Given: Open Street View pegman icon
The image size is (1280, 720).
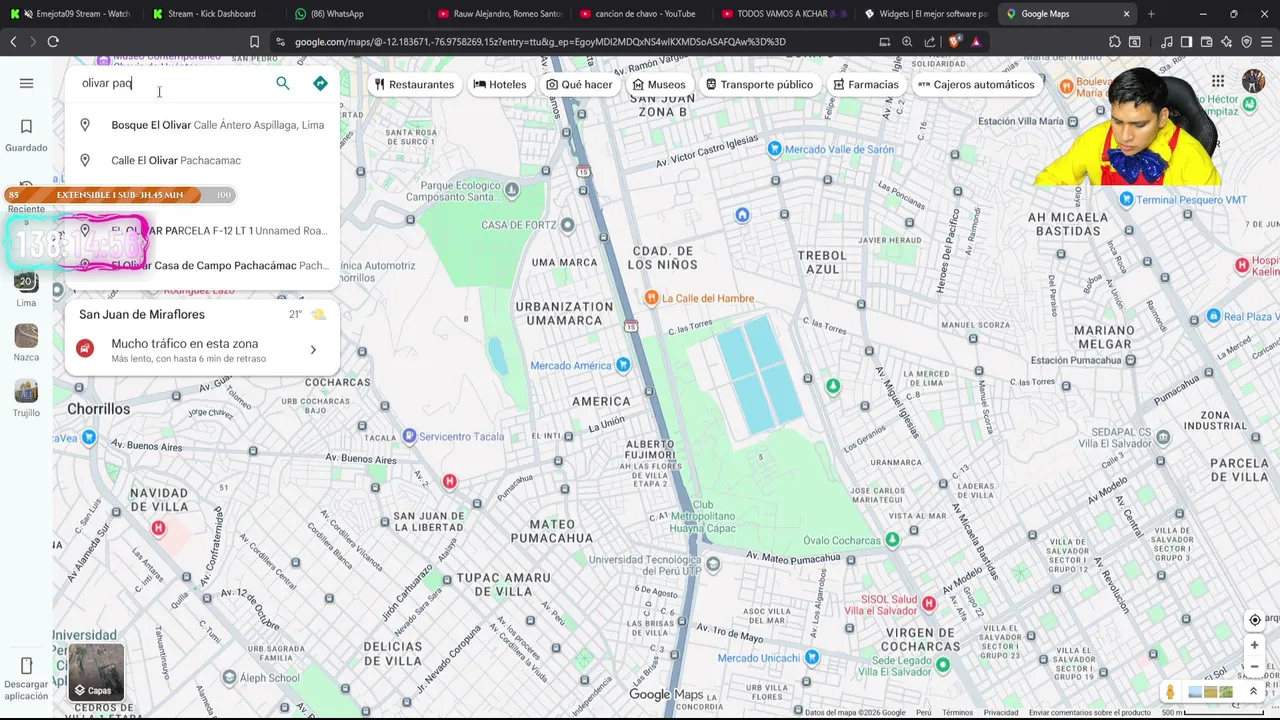Looking at the screenshot, I should click(1170, 692).
